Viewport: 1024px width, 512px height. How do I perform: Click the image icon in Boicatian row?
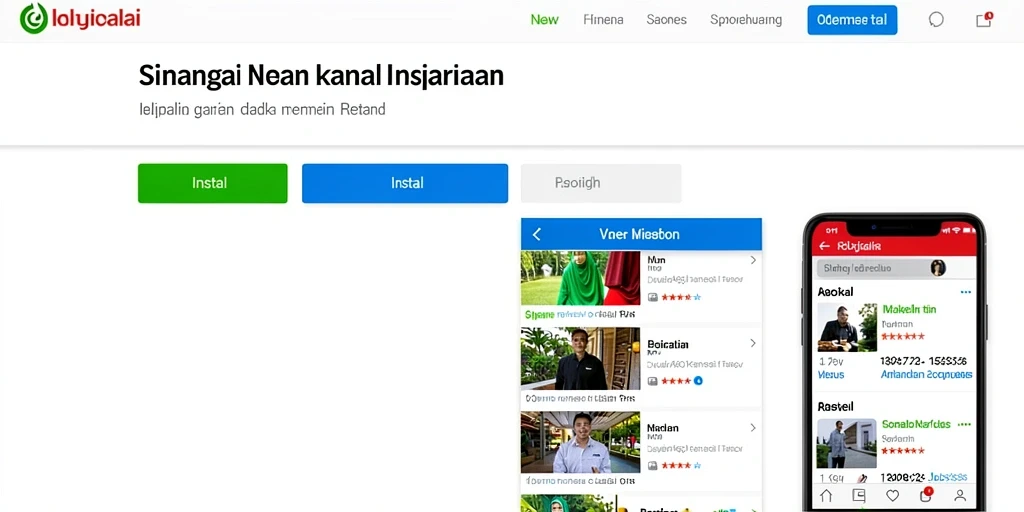652,381
